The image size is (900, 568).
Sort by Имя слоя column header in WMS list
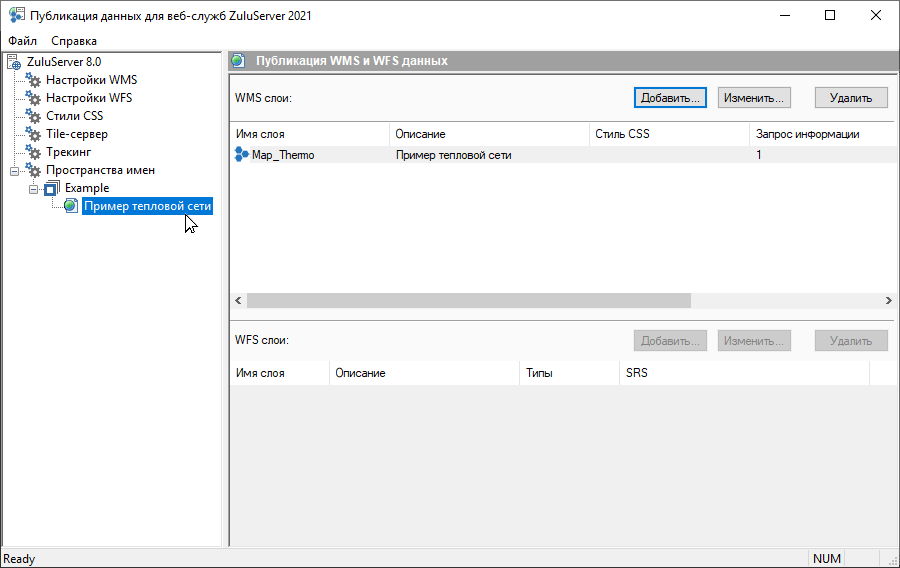coord(308,134)
